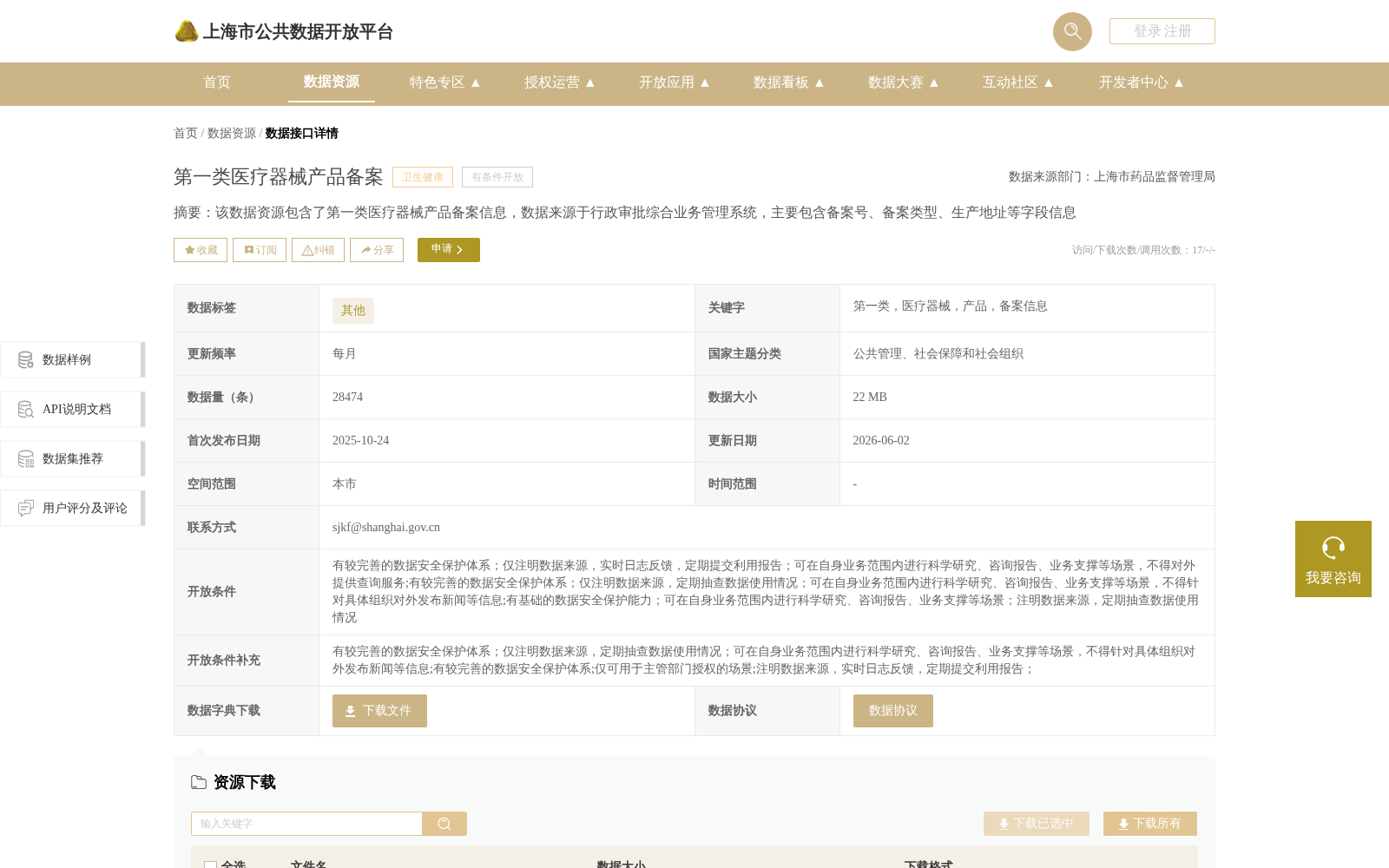Click the 首次发布日期 value 2025-10-24
The height and width of the screenshot is (868, 1389).
tap(361, 440)
